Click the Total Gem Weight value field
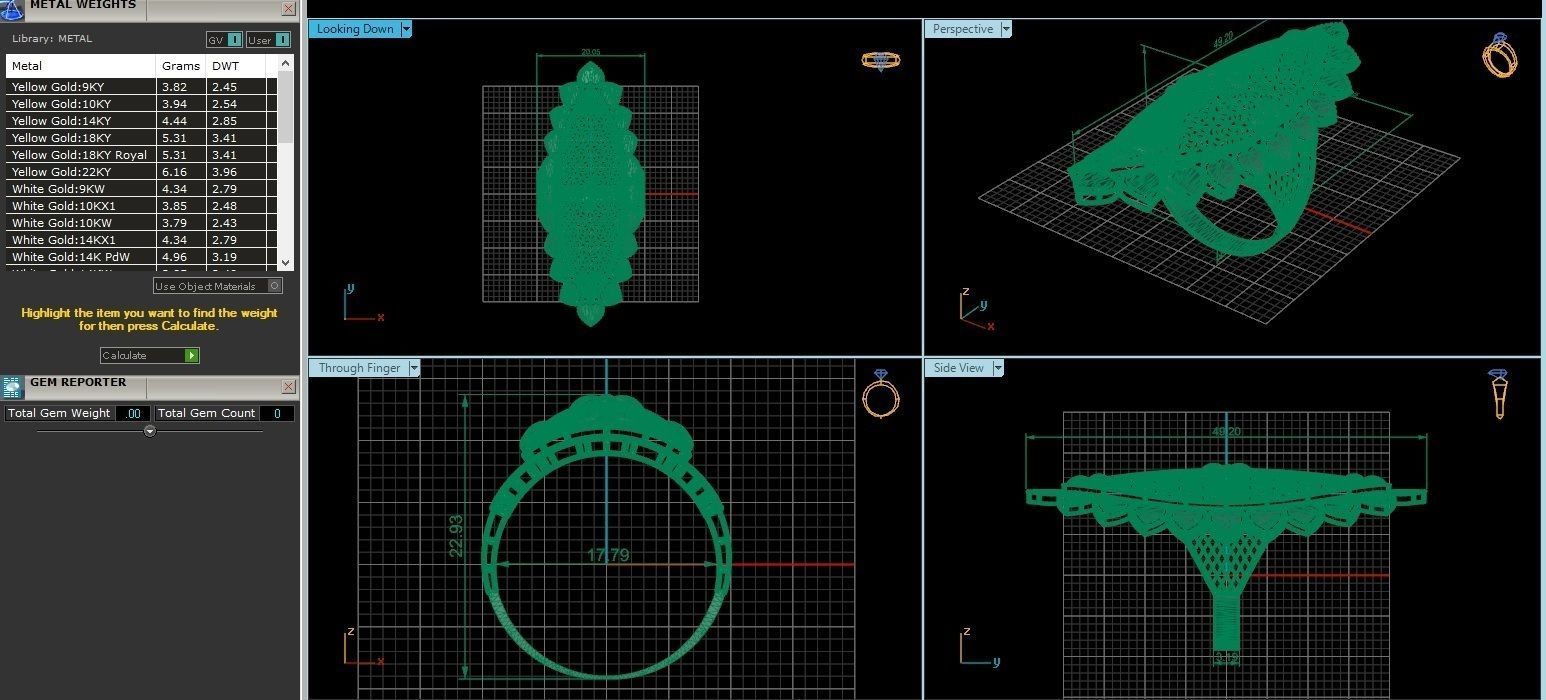Screen dimensions: 1546x700 tap(132, 413)
